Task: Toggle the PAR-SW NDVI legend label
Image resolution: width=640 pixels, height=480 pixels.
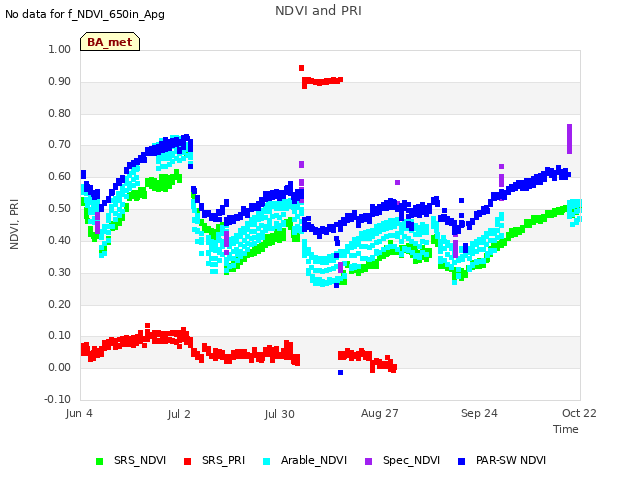Action: pos(511,460)
